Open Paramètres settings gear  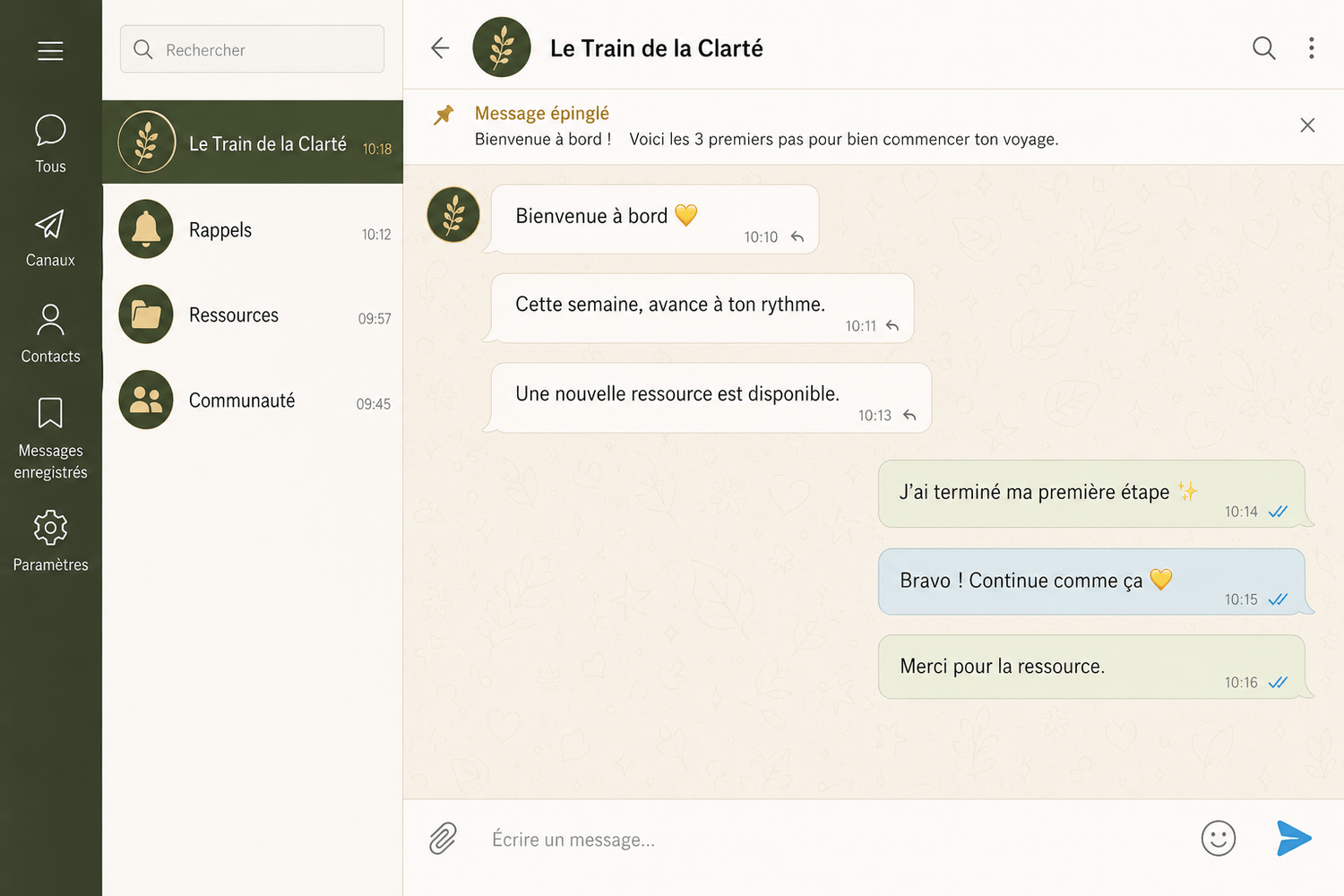click(50, 541)
